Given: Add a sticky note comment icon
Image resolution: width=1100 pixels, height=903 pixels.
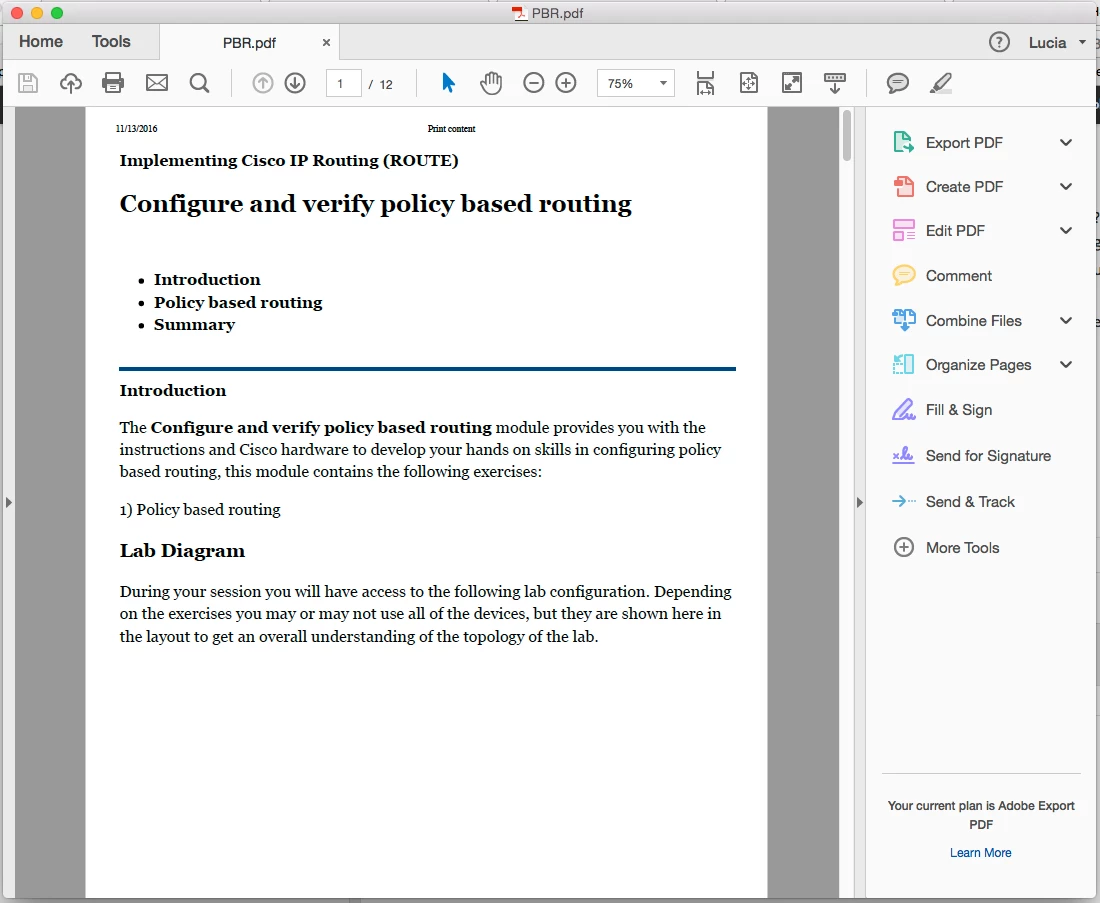Looking at the screenshot, I should tap(897, 83).
